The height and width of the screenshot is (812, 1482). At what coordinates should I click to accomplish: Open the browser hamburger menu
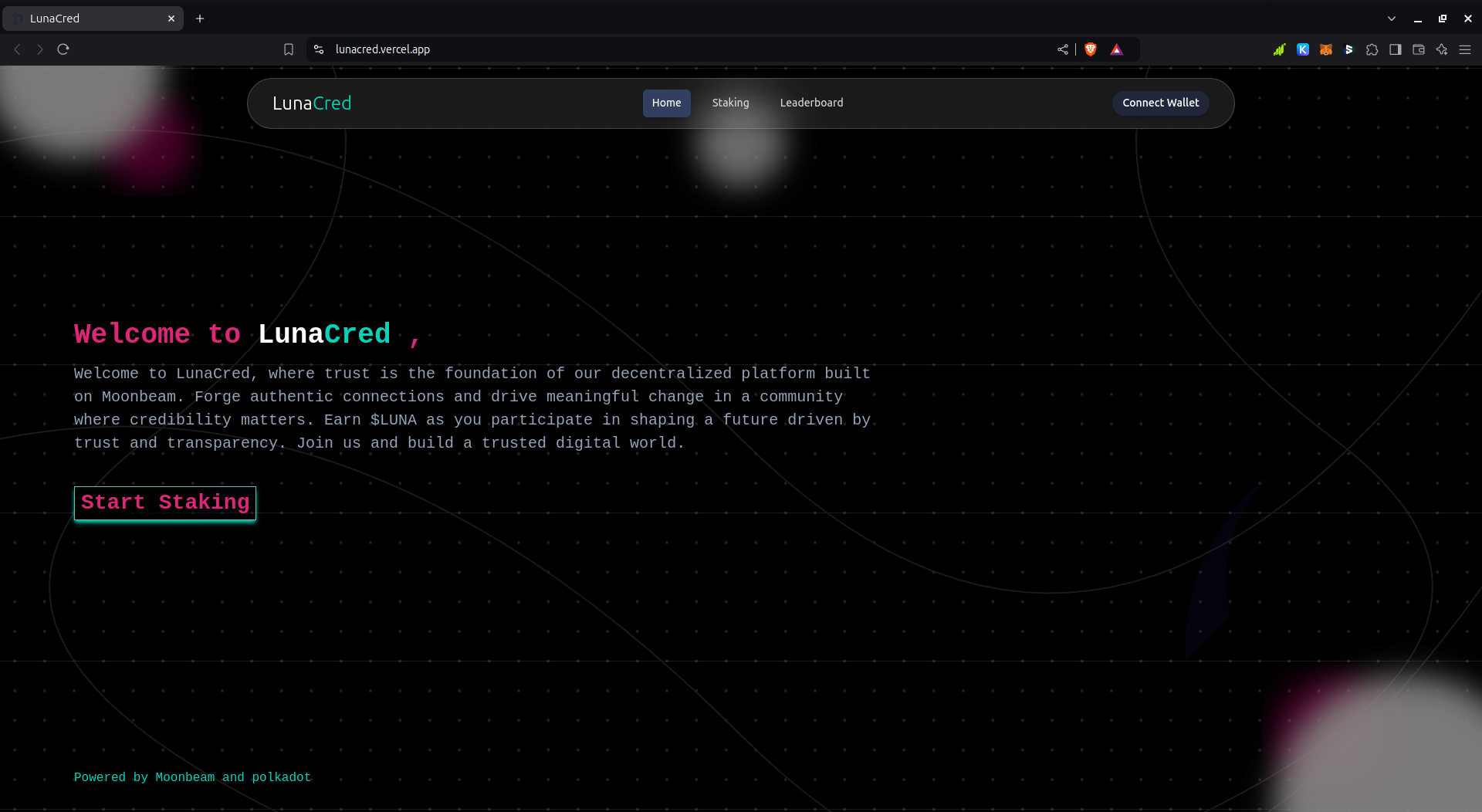(1465, 49)
